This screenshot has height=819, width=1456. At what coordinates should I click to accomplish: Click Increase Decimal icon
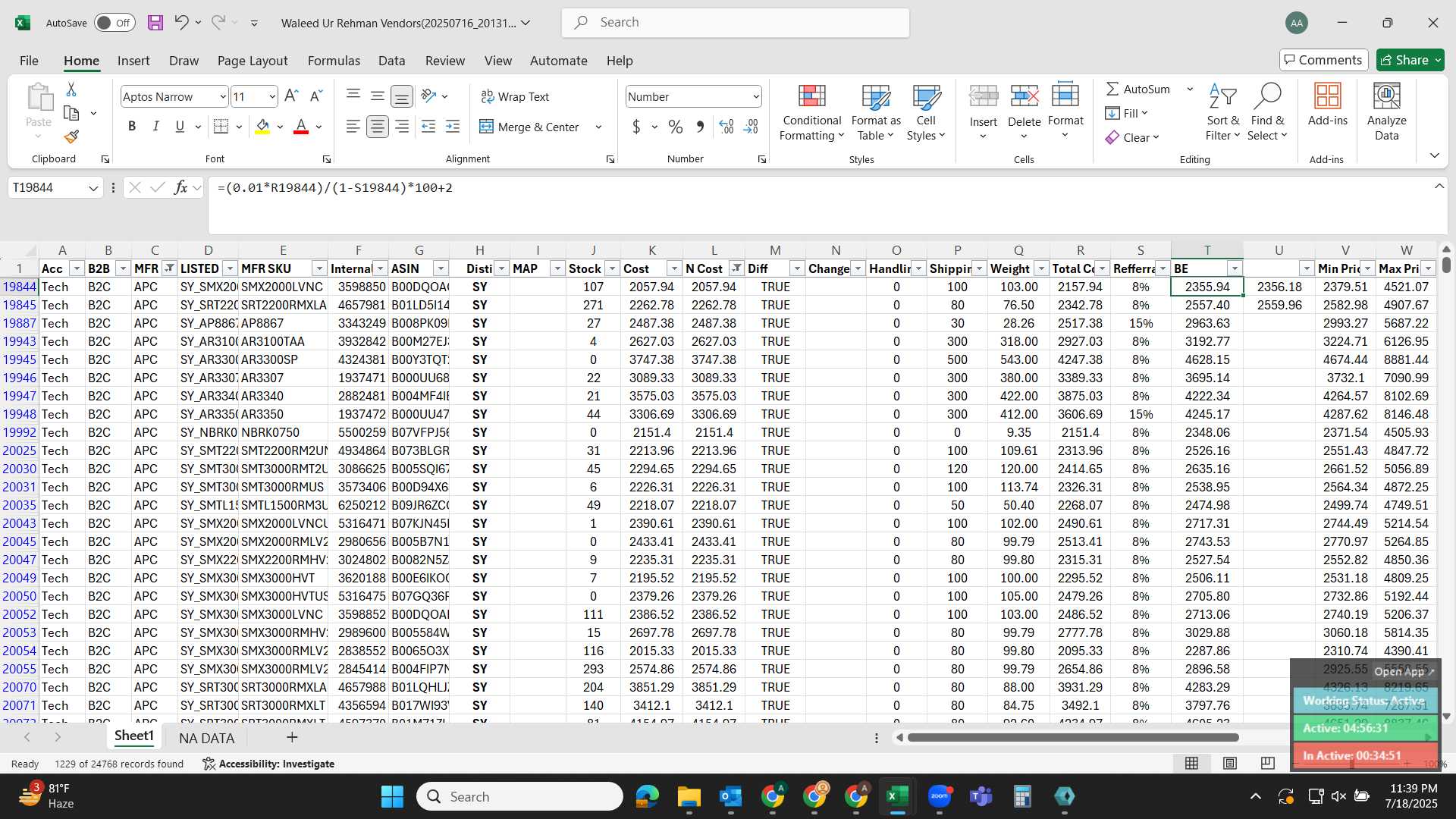[x=726, y=127]
